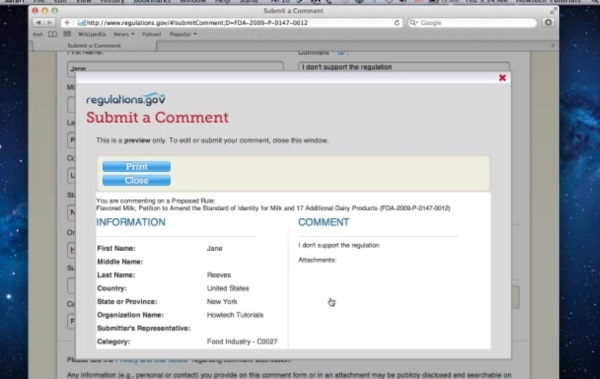Viewport: 600px width, 379px height.
Task: Click the Last Name value Reeves
Action: pos(219,275)
